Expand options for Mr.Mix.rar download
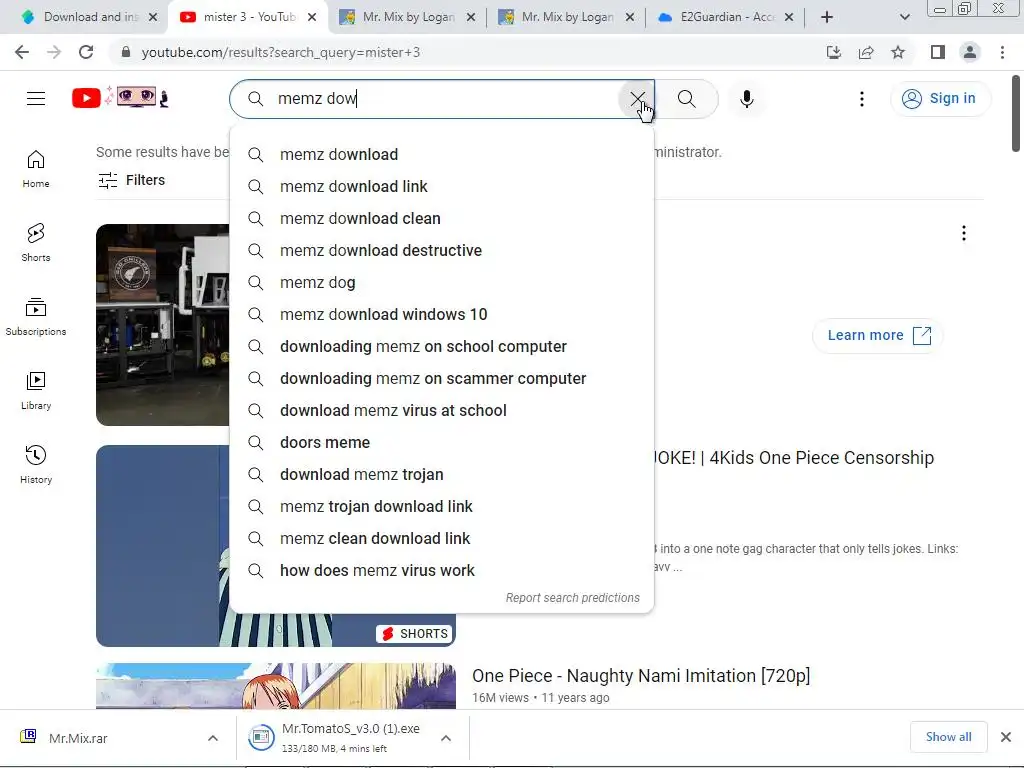The height and width of the screenshot is (768, 1024). (213, 738)
